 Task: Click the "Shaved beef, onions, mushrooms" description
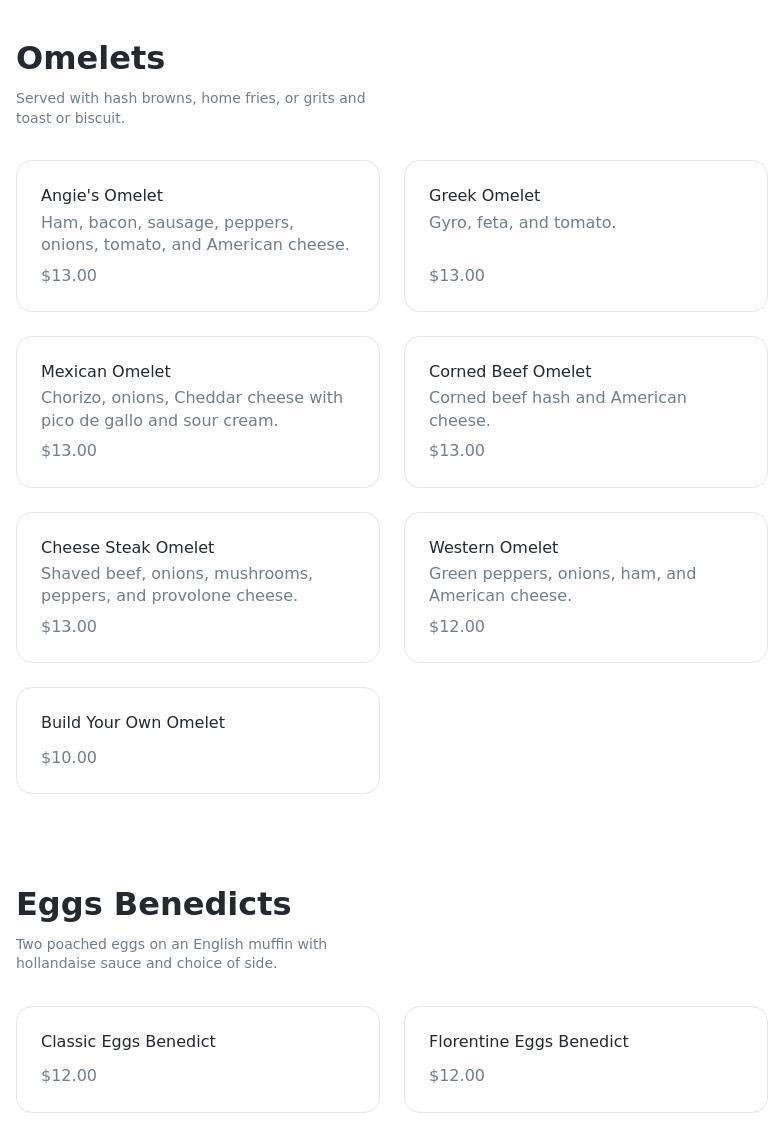177,585
